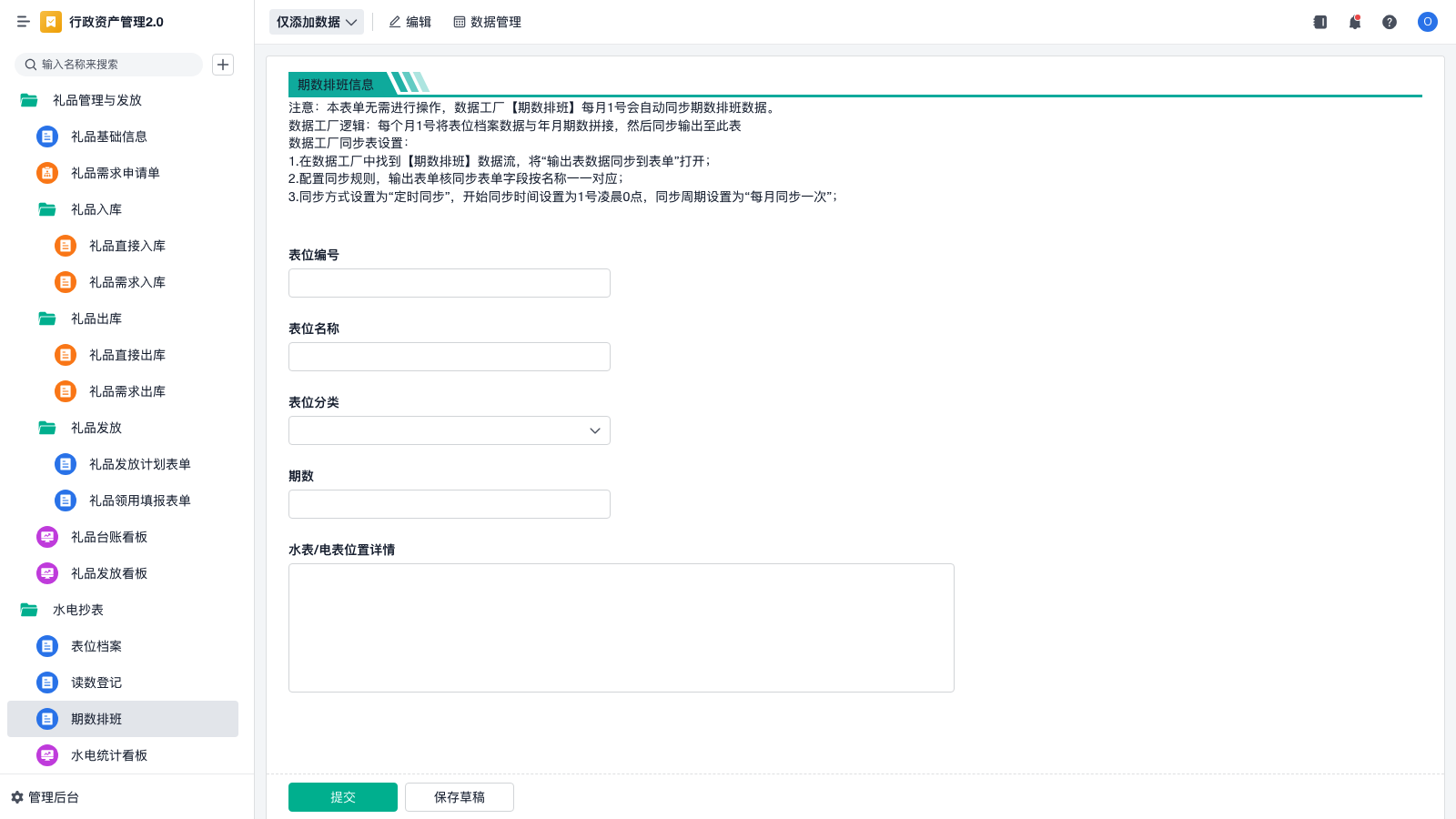Open the help question mark icon
This screenshot has height=819, width=1456.
pos(1390,22)
